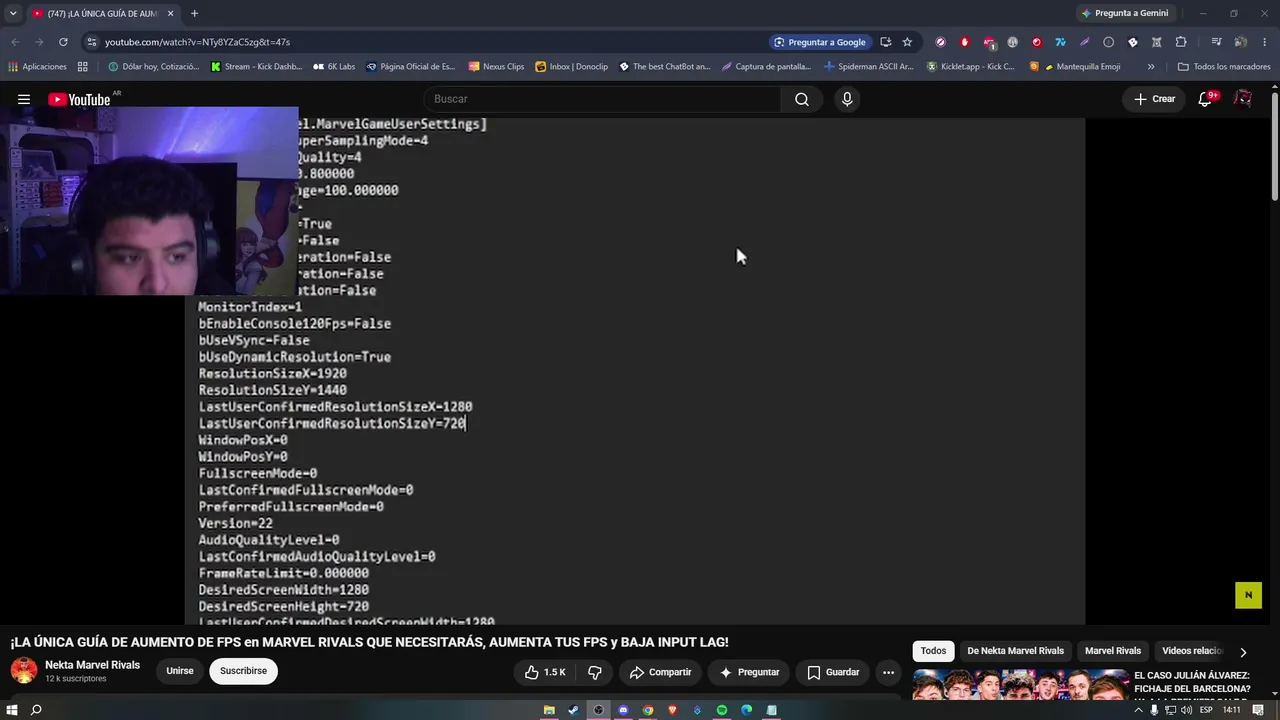Dislike the video with thumbs down

tap(594, 672)
